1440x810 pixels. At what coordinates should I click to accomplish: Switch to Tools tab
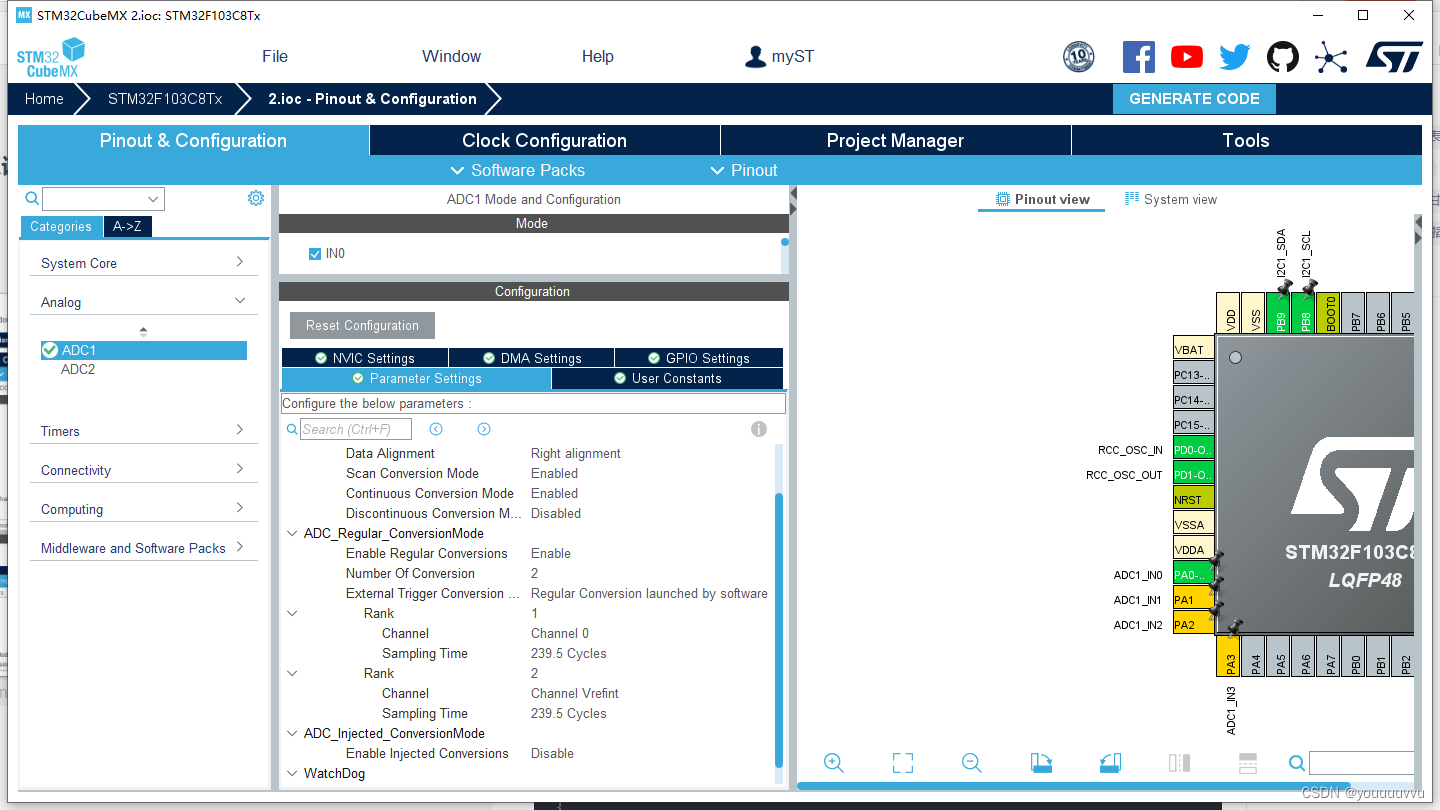point(1246,141)
